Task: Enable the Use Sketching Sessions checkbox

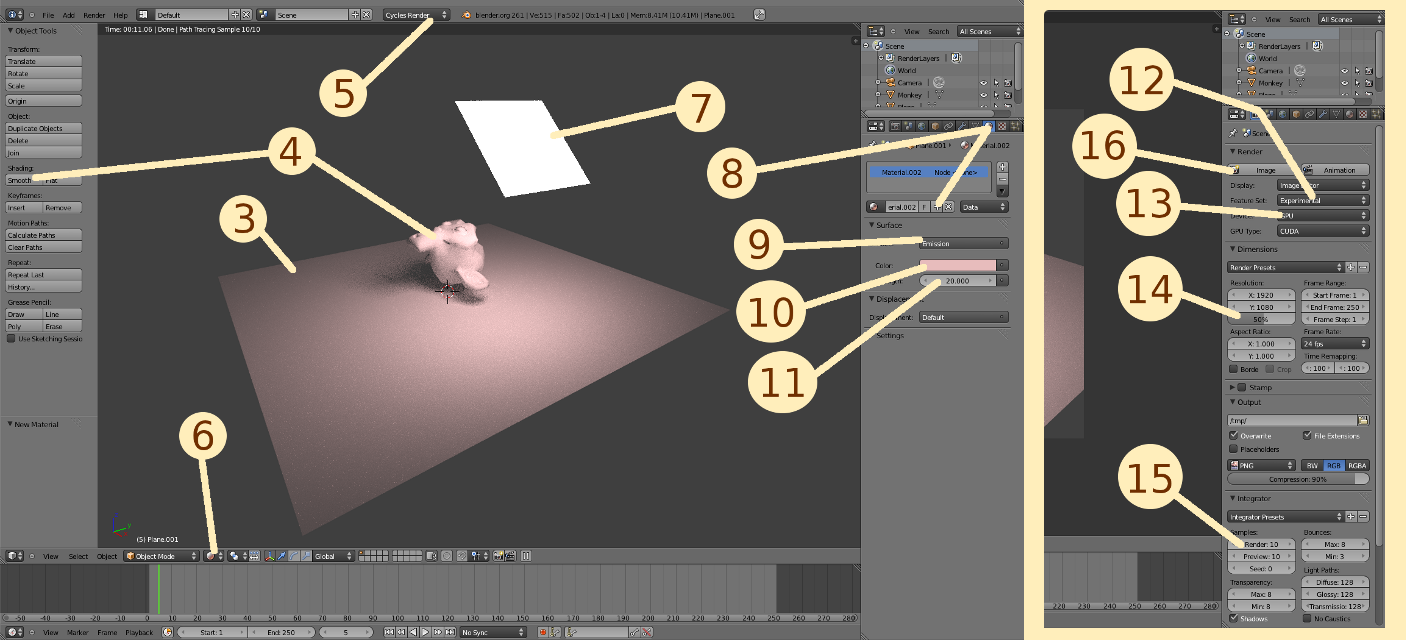Action: tap(11, 339)
